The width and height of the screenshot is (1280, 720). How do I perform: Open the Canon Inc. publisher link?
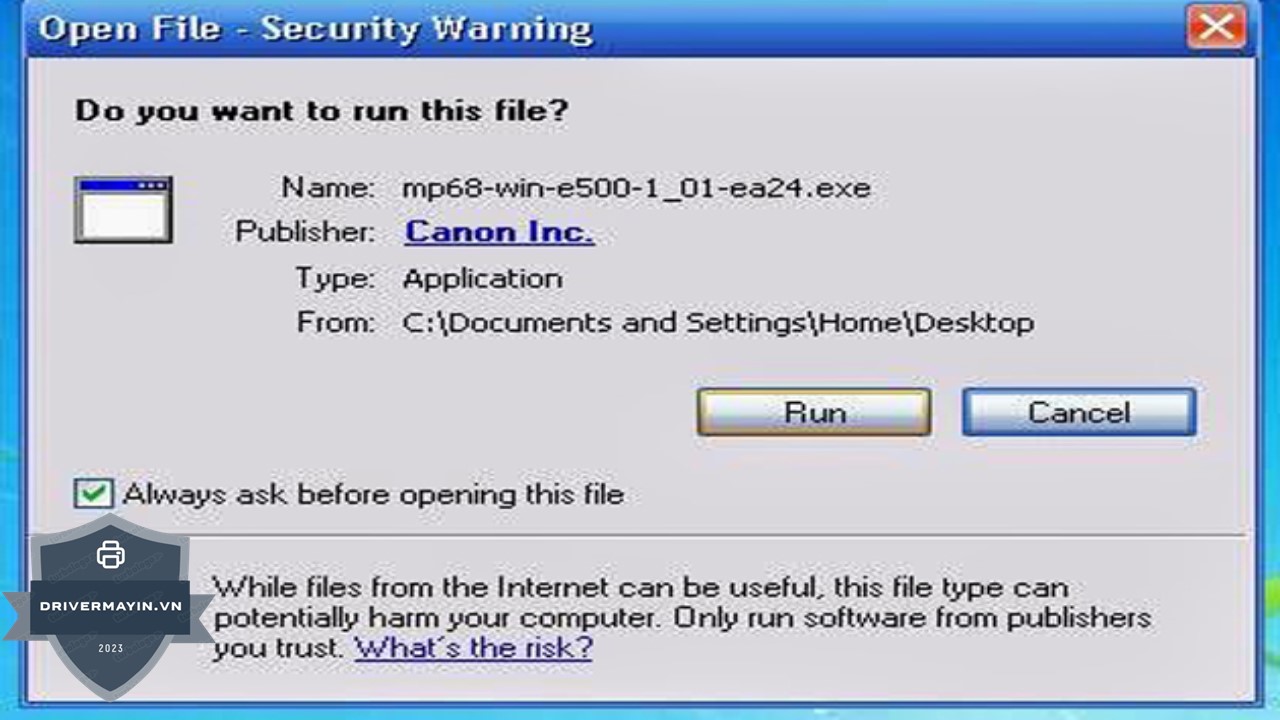click(499, 232)
